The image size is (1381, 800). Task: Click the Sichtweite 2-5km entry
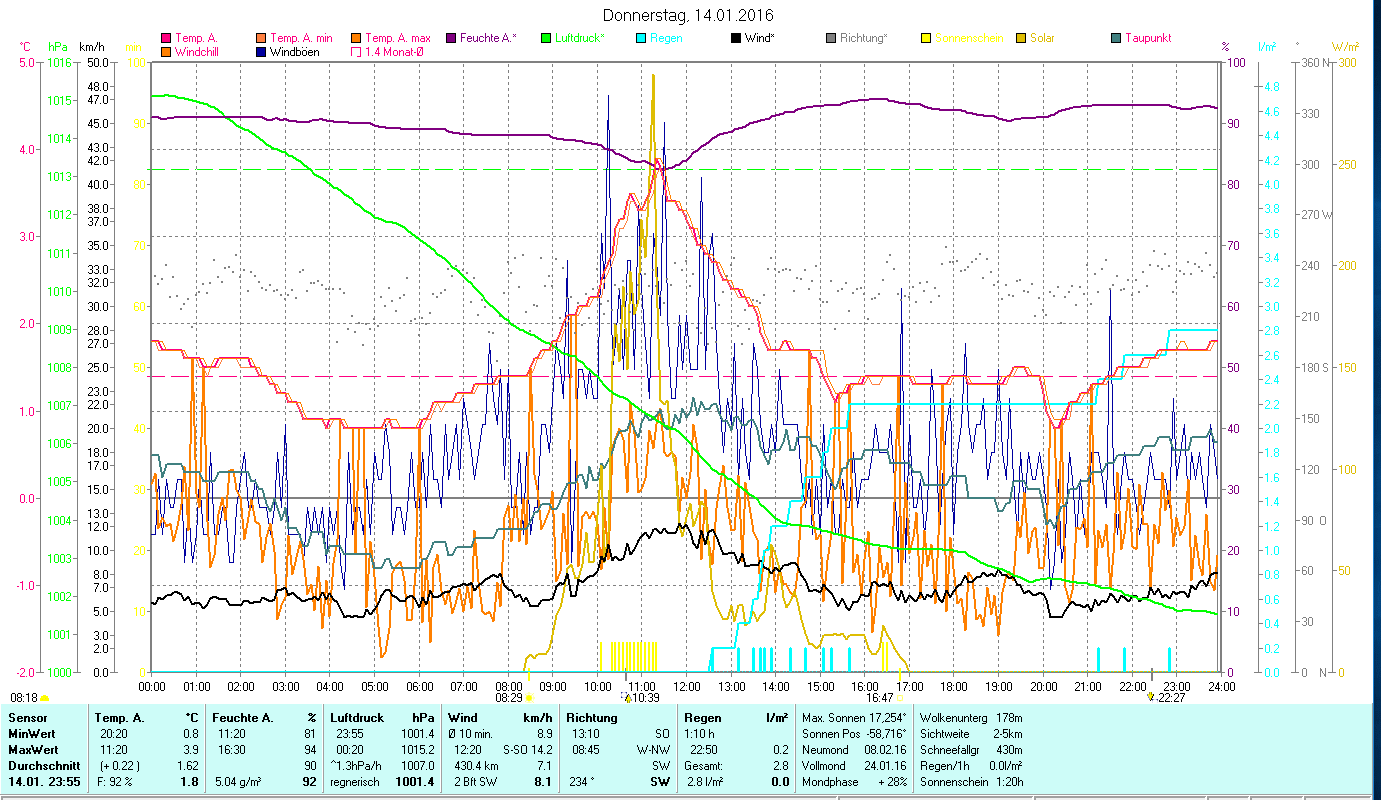point(971,733)
